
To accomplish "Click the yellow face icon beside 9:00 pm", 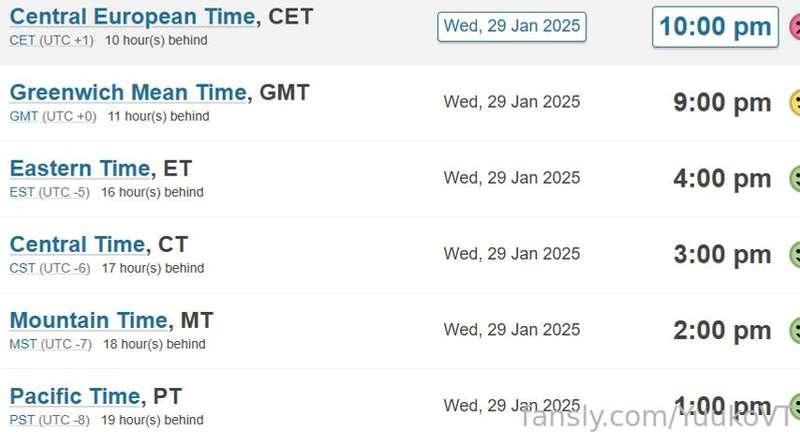I will (x=795, y=103).
